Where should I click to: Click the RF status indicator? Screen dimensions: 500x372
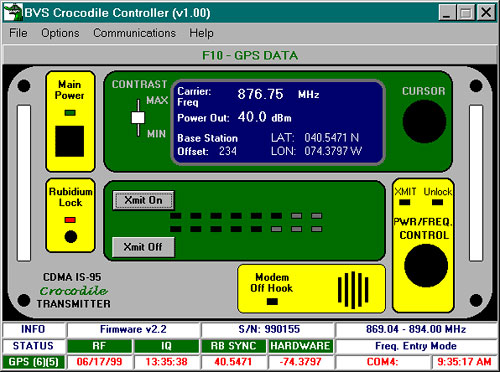99,346
